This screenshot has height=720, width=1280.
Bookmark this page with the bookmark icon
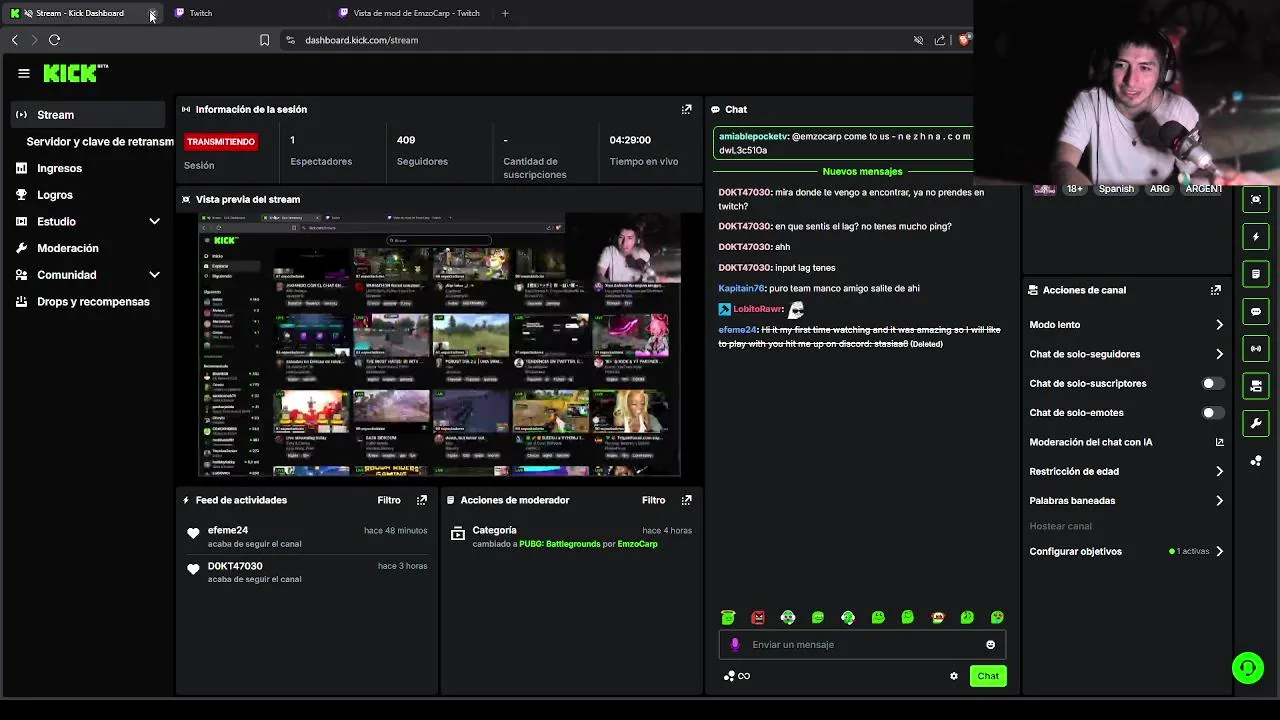click(x=264, y=40)
